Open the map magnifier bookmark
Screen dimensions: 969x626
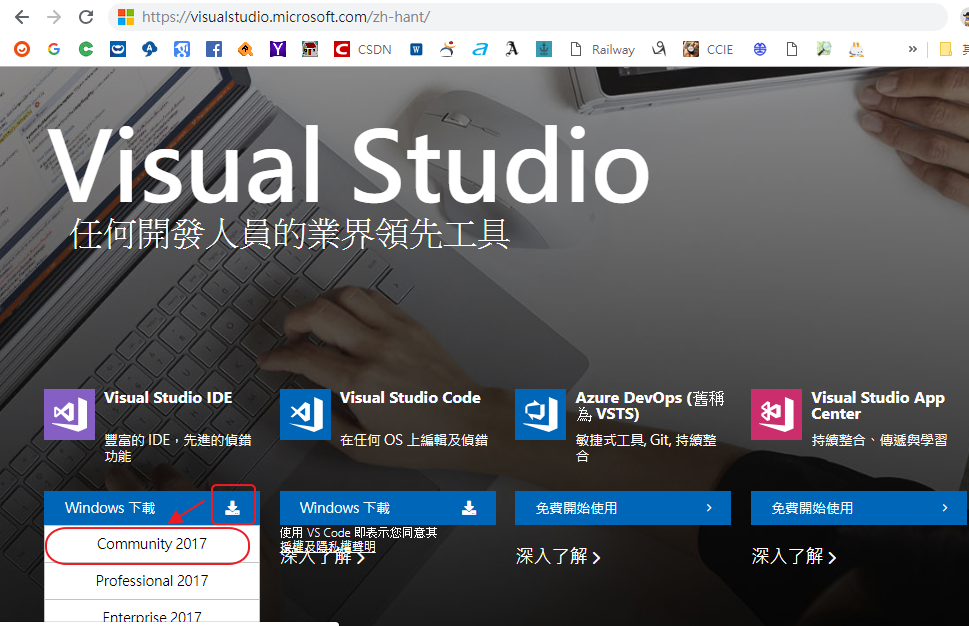pyautogui.click(x=824, y=49)
